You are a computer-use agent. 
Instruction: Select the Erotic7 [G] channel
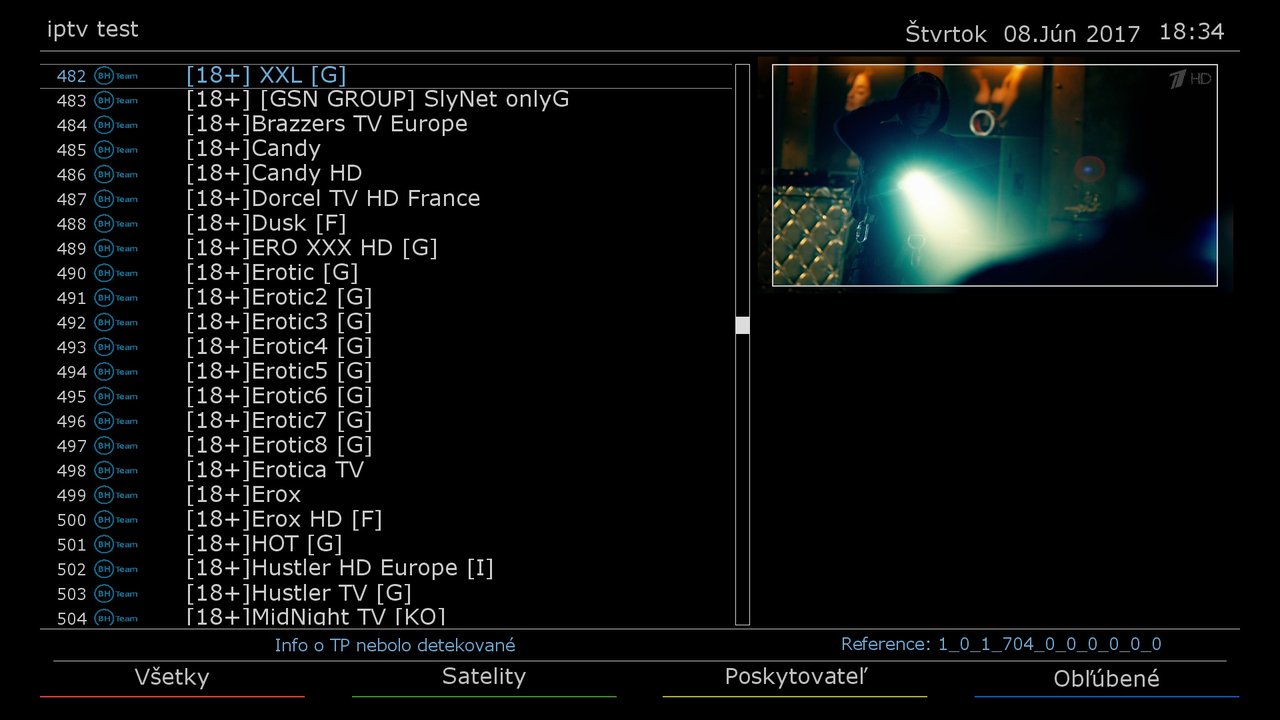pos(279,421)
